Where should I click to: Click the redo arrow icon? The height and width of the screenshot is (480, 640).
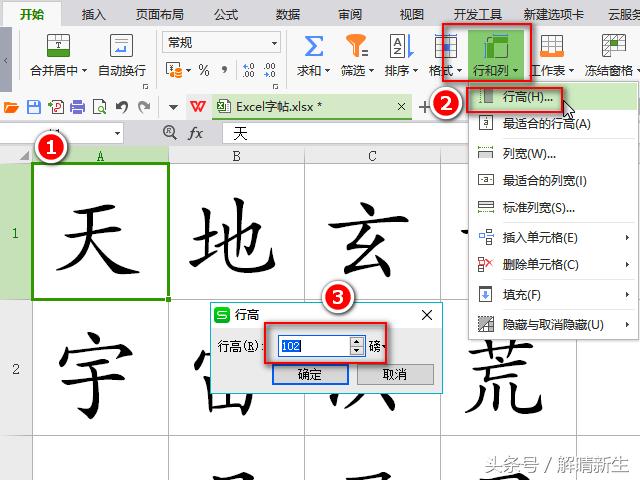coord(144,107)
